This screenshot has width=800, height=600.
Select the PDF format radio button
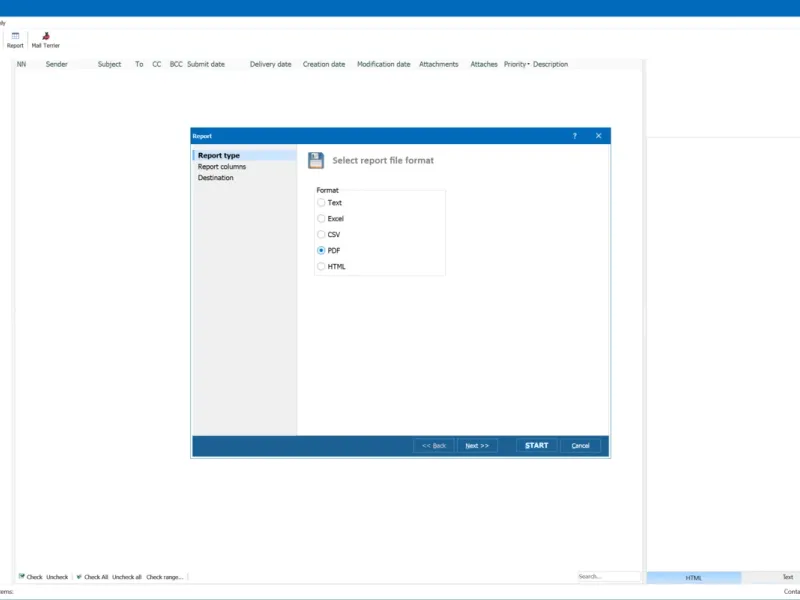[321, 250]
